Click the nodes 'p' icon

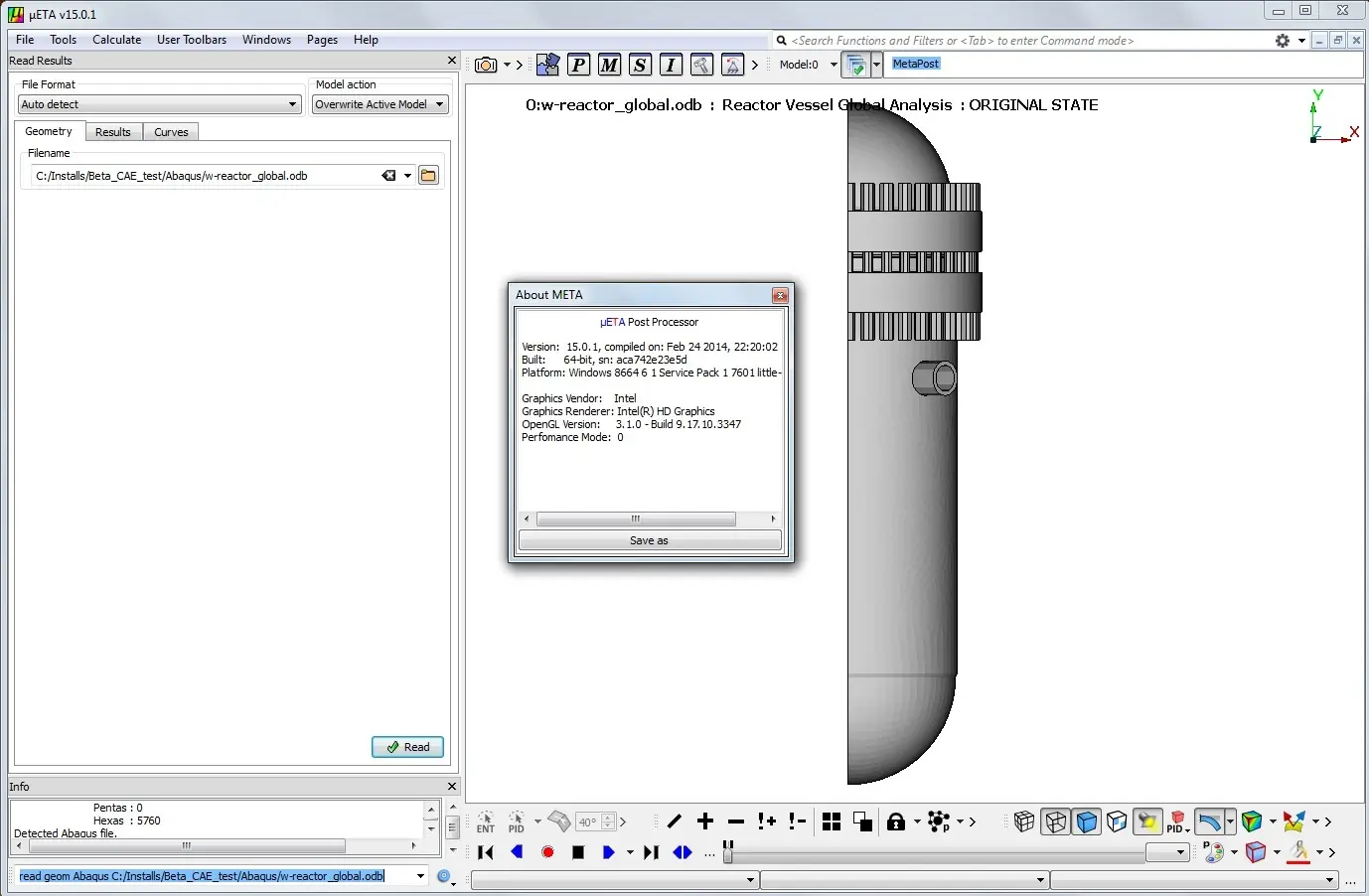[x=939, y=821]
